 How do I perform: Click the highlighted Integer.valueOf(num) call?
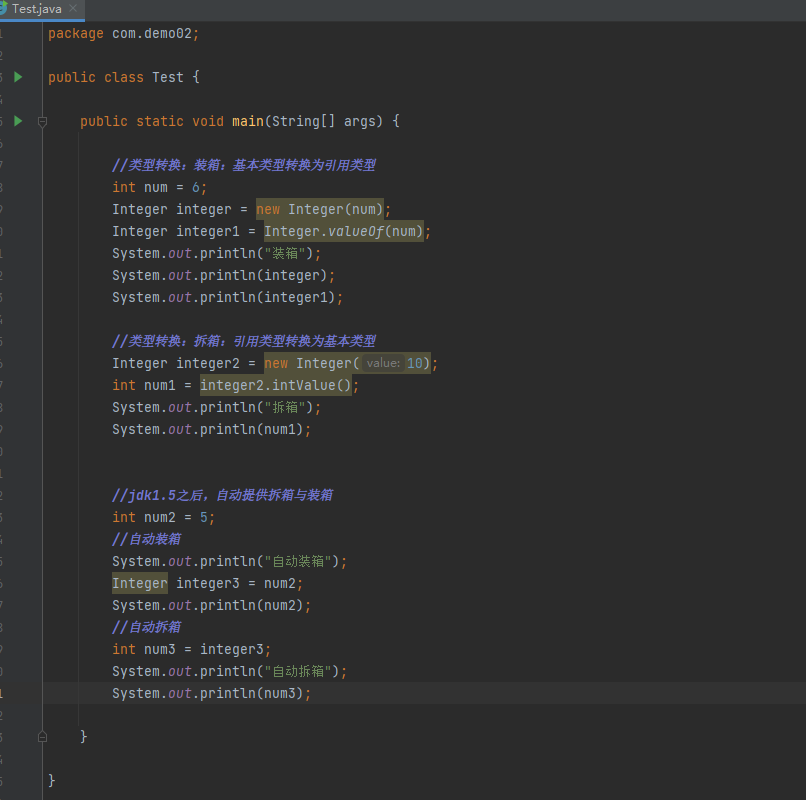pyautogui.click(x=345, y=232)
